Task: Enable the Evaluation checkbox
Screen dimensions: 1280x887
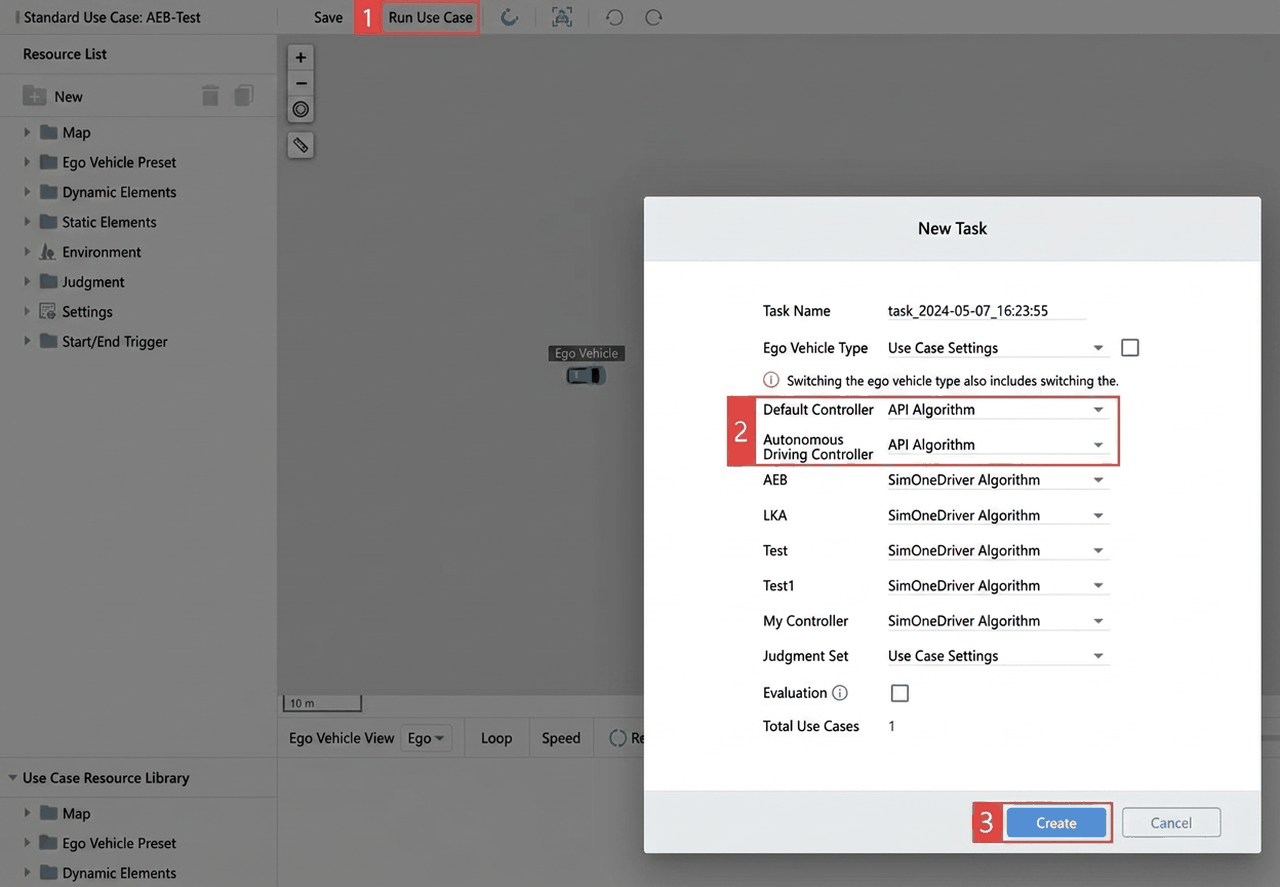Action: coord(899,693)
